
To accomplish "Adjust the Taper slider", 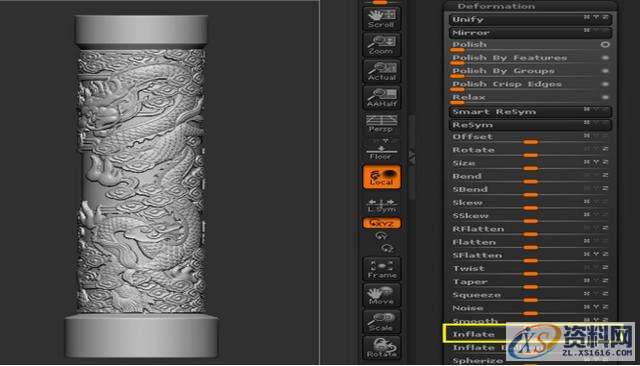I will click(530, 282).
